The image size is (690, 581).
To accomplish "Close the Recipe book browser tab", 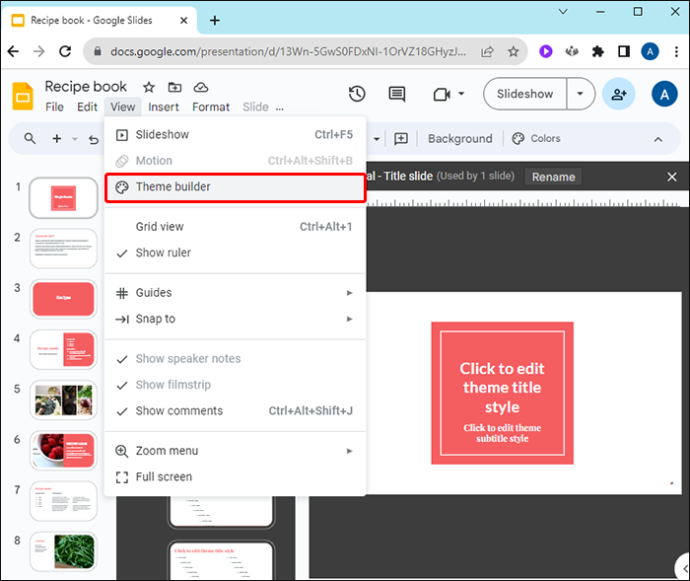I will tap(184, 20).
